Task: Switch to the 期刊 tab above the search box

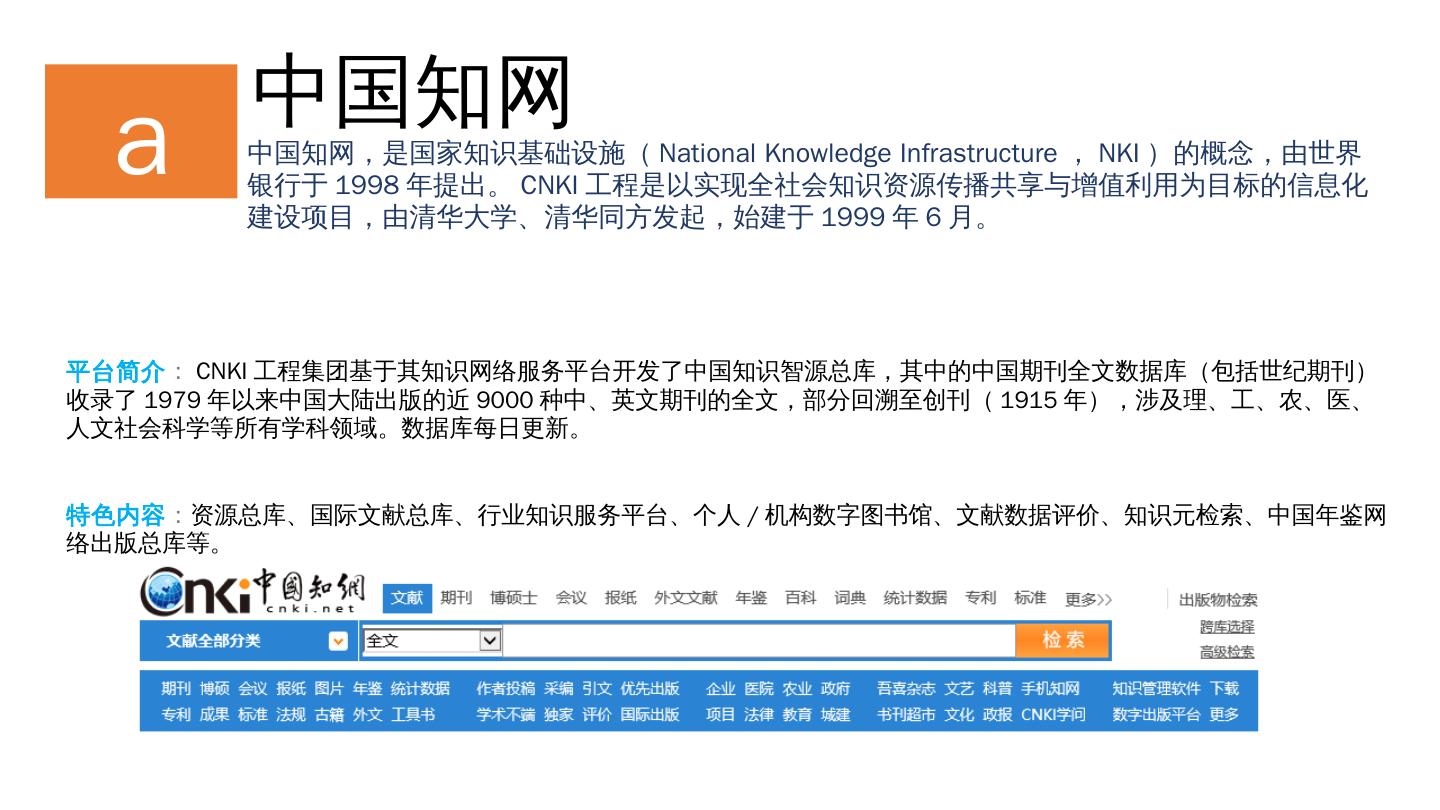Action: (x=456, y=598)
